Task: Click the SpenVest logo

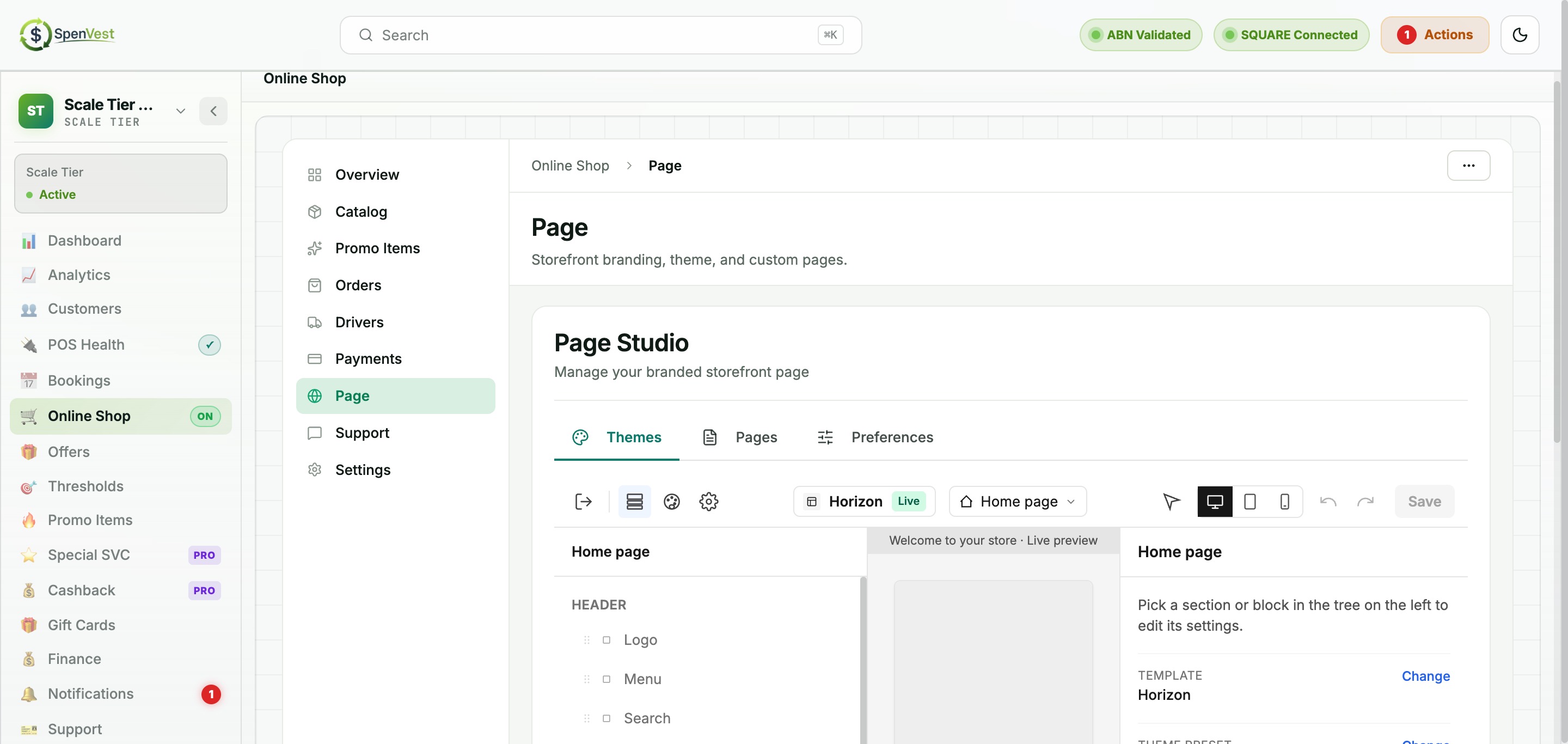Action: (x=67, y=35)
